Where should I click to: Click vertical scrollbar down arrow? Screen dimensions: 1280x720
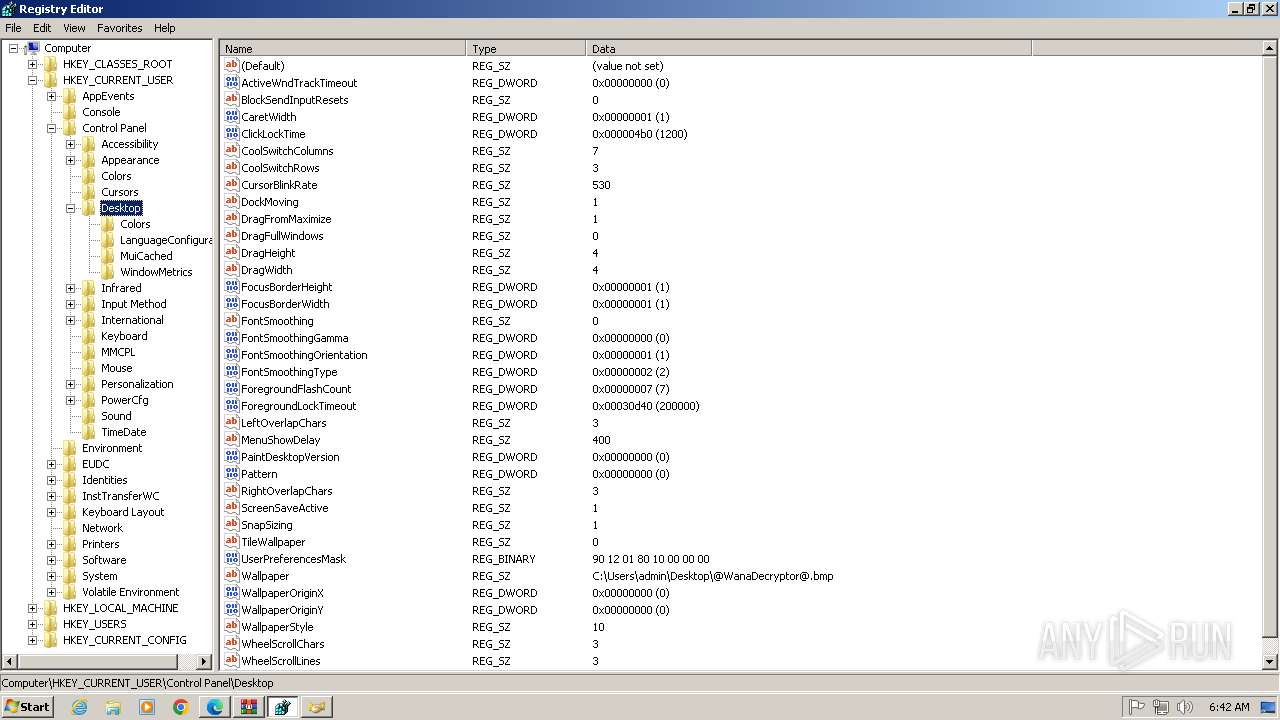(1271, 661)
